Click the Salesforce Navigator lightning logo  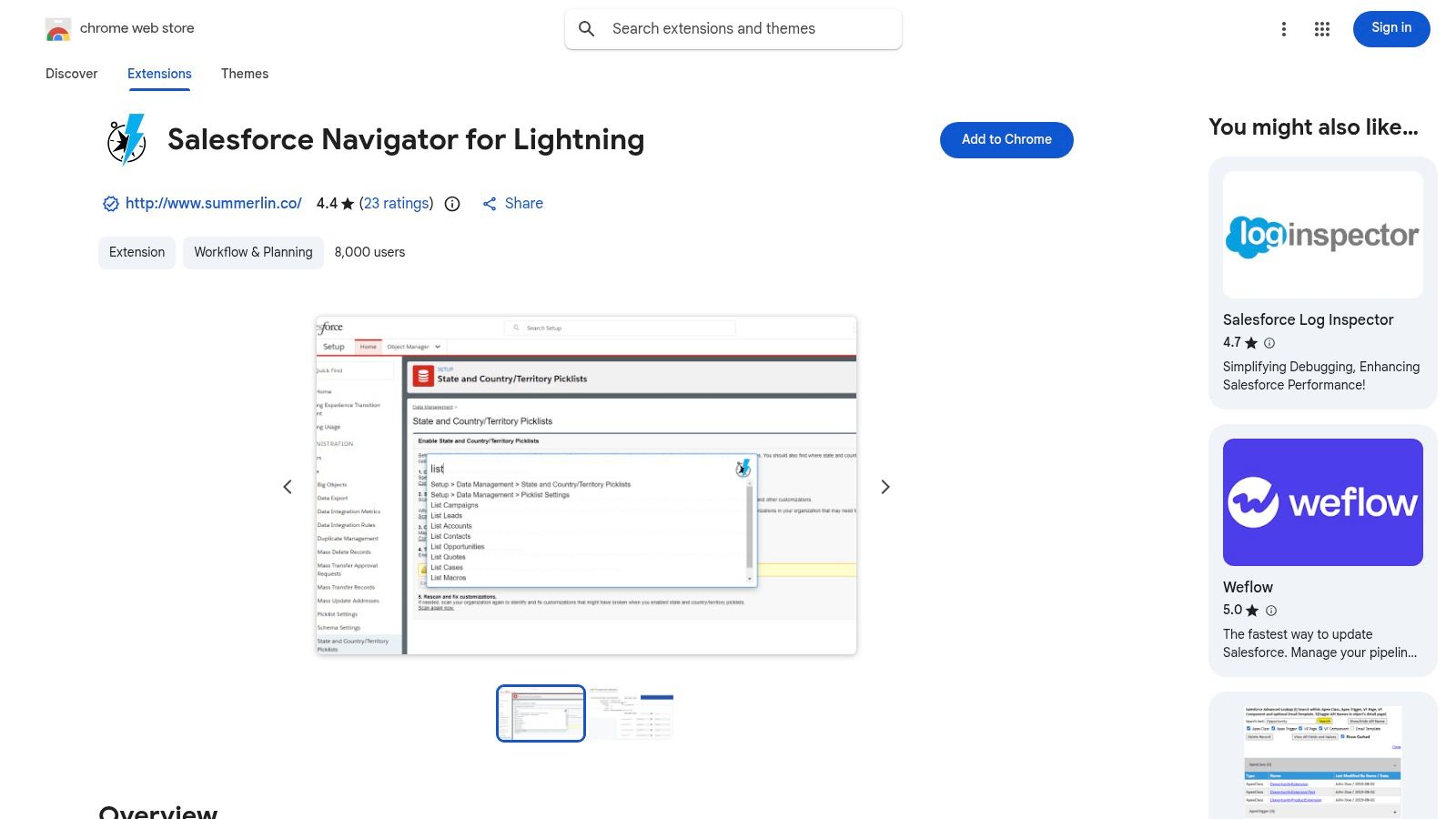pyautogui.click(x=126, y=140)
